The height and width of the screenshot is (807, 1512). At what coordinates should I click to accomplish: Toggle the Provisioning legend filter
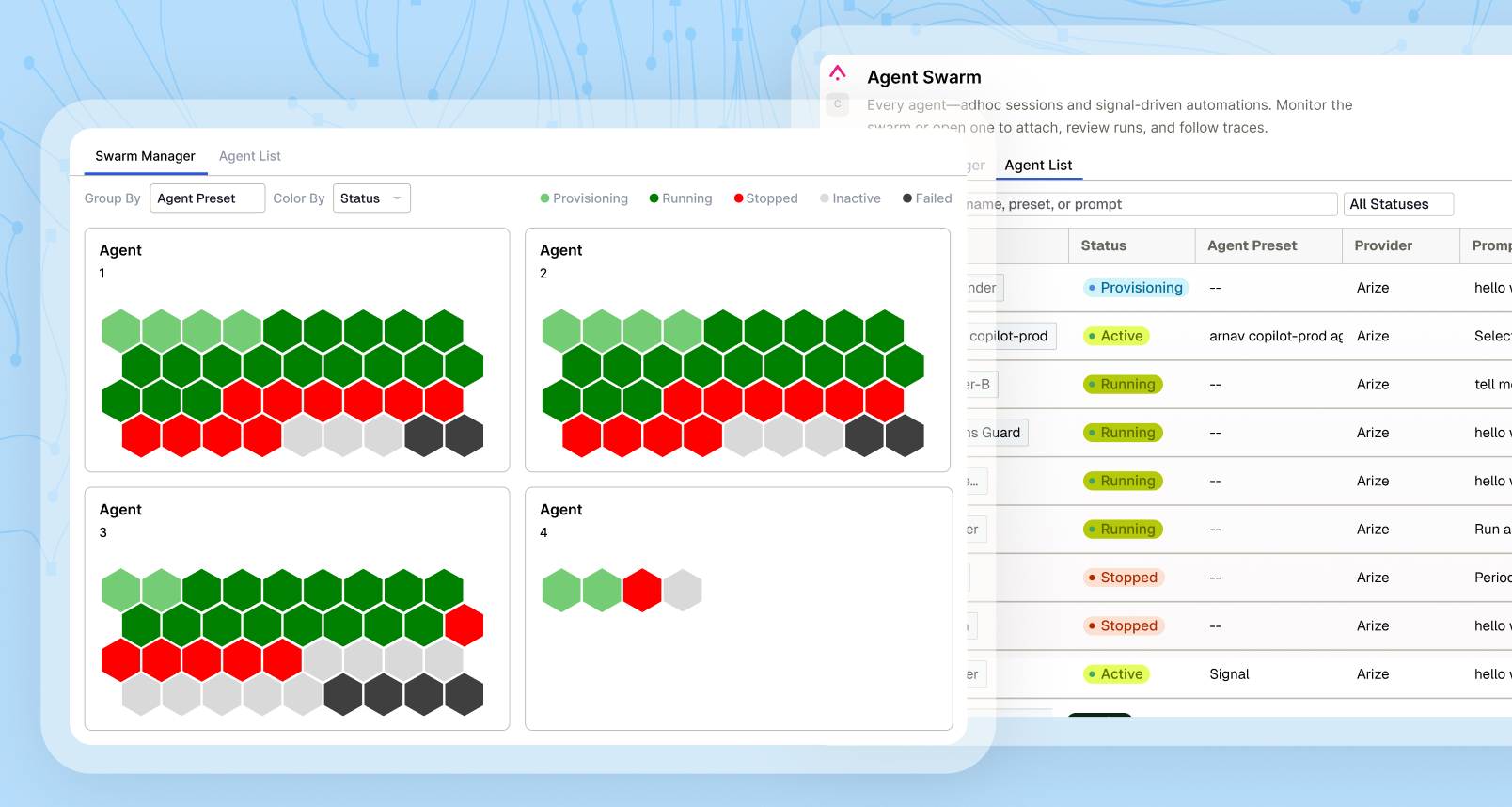[x=584, y=198]
